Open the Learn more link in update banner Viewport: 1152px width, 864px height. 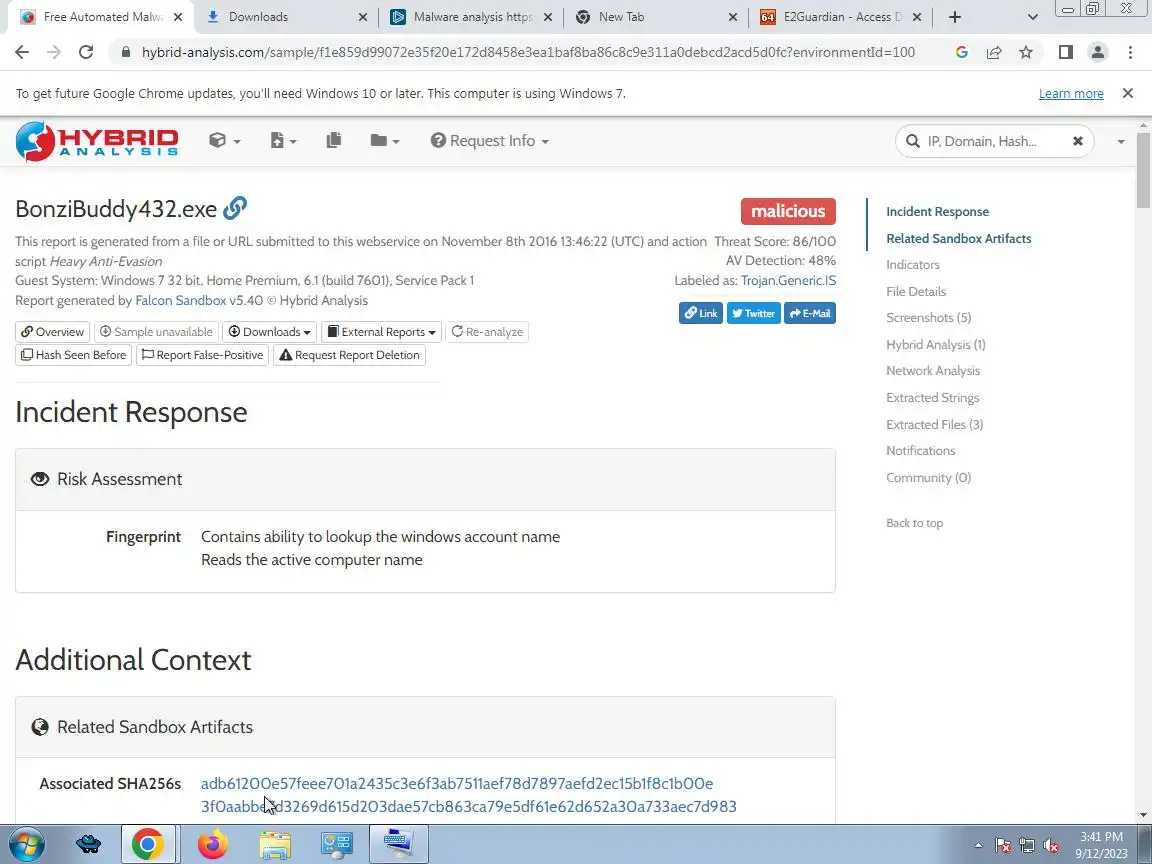click(x=1071, y=93)
